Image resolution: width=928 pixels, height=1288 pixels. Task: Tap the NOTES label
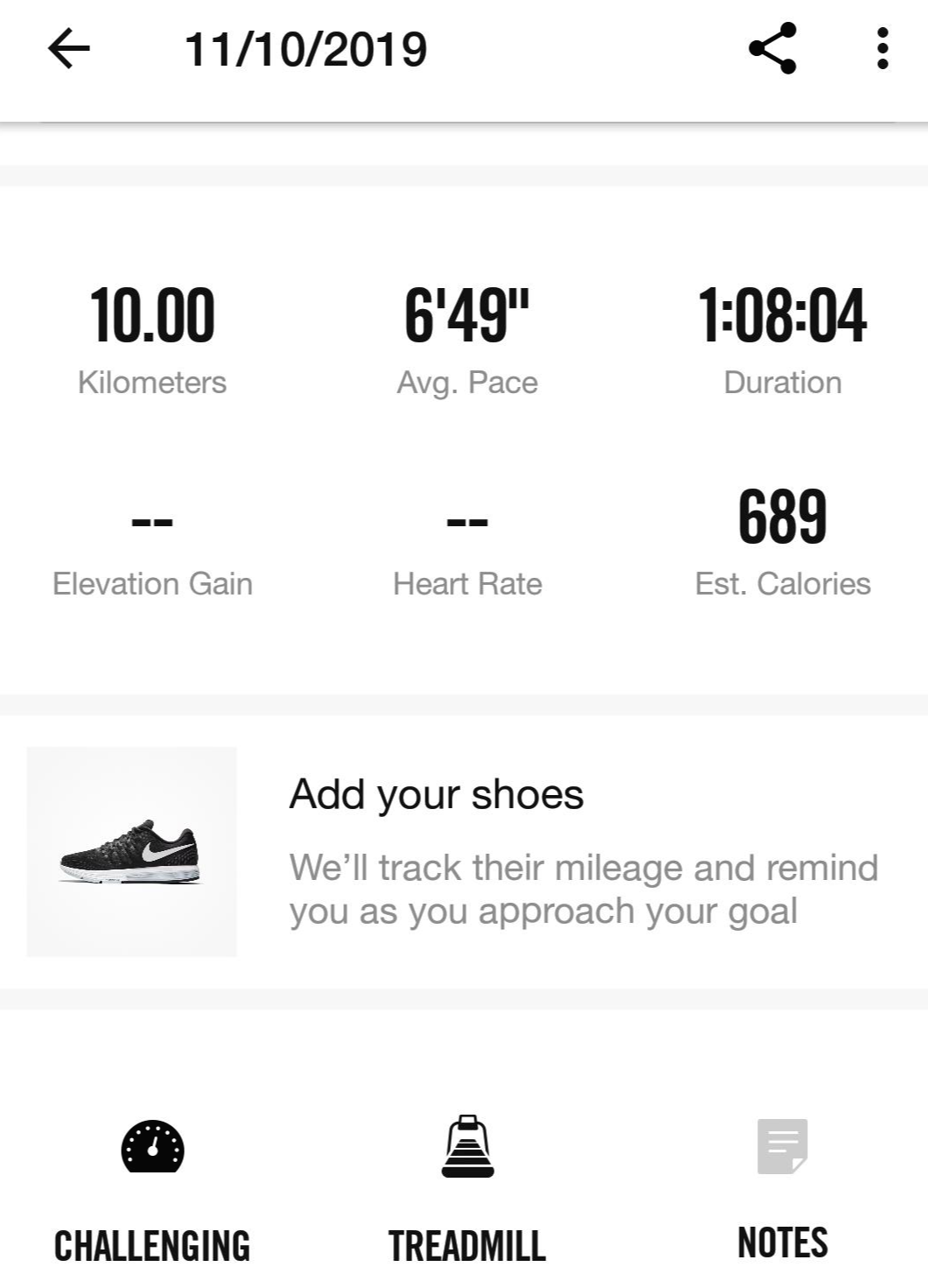(783, 1242)
